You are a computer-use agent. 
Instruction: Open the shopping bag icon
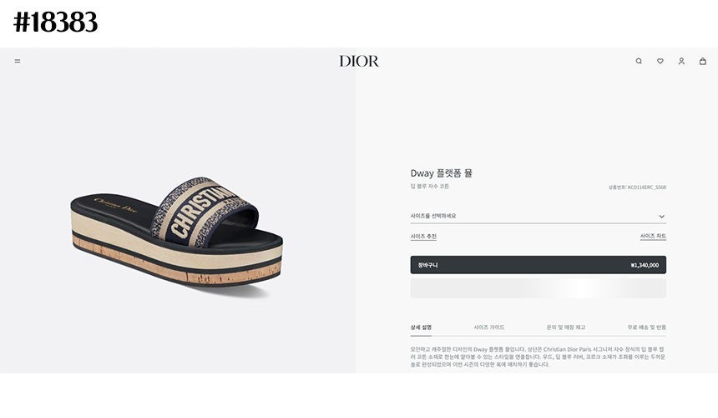pyautogui.click(x=703, y=61)
